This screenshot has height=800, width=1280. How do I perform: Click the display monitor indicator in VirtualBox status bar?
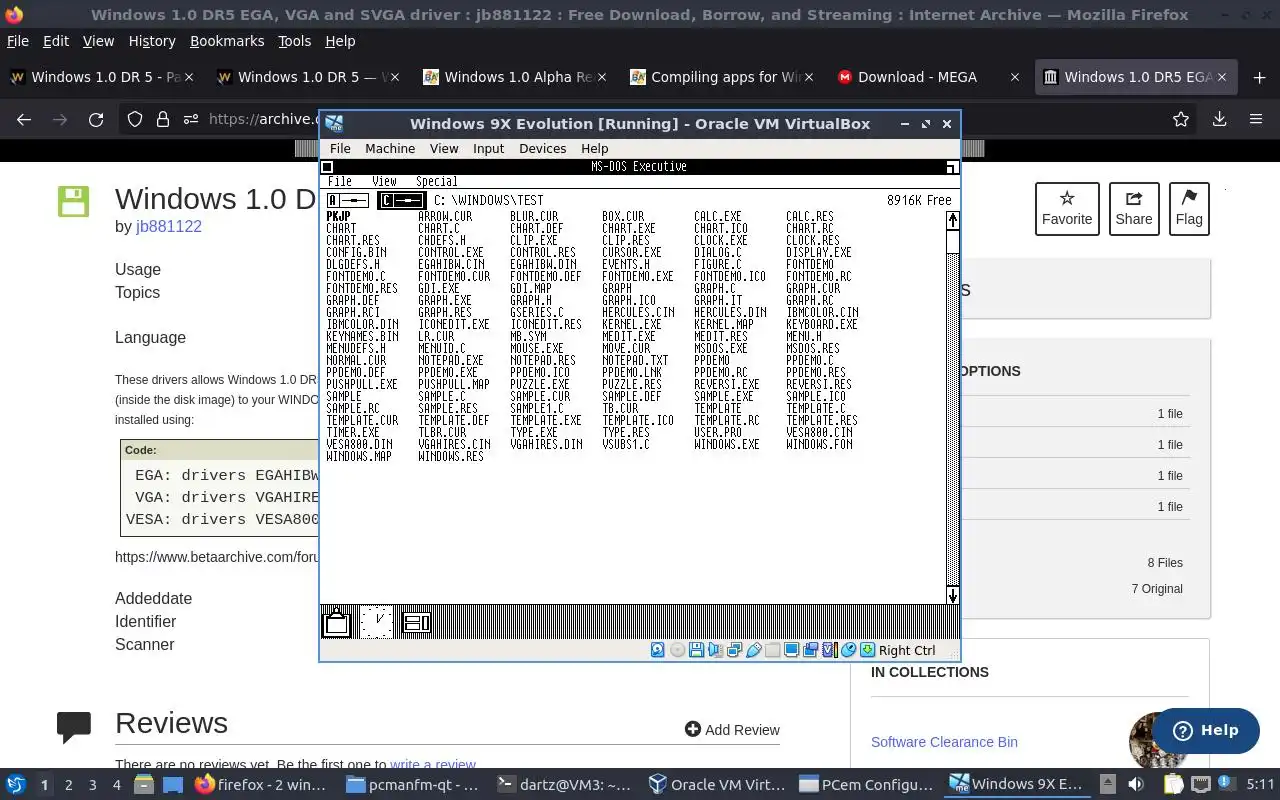click(791, 650)
